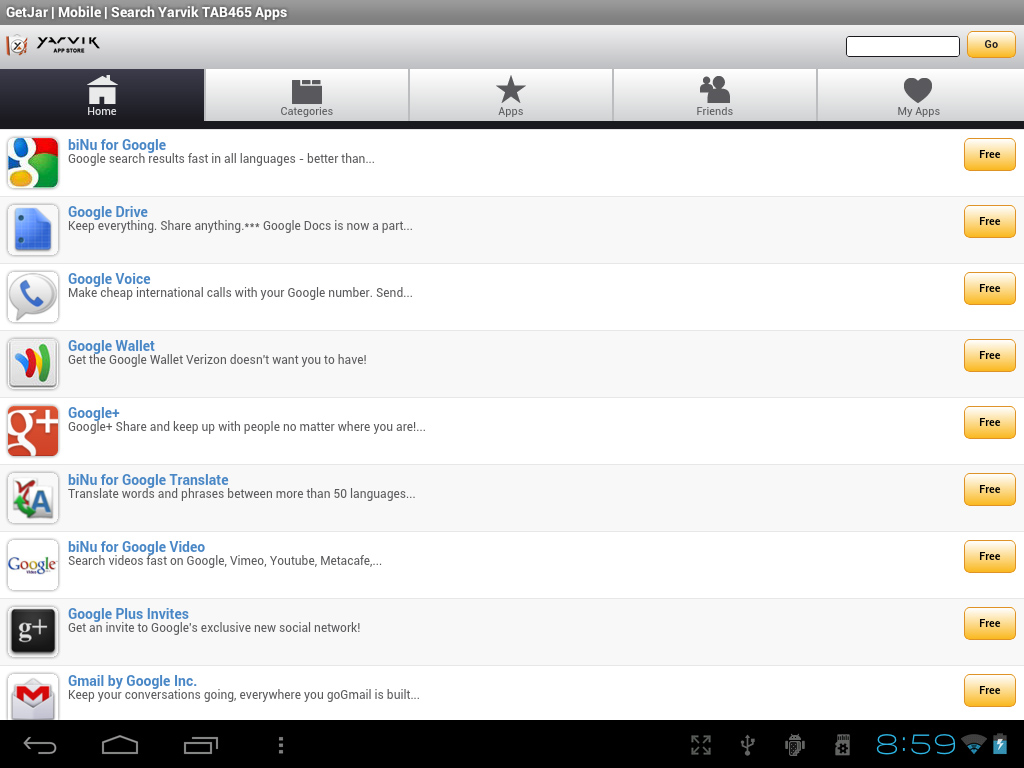Tap the Google Voice phone icon
The width and height of the screenshot is (1024, 768).
point(33,296)
